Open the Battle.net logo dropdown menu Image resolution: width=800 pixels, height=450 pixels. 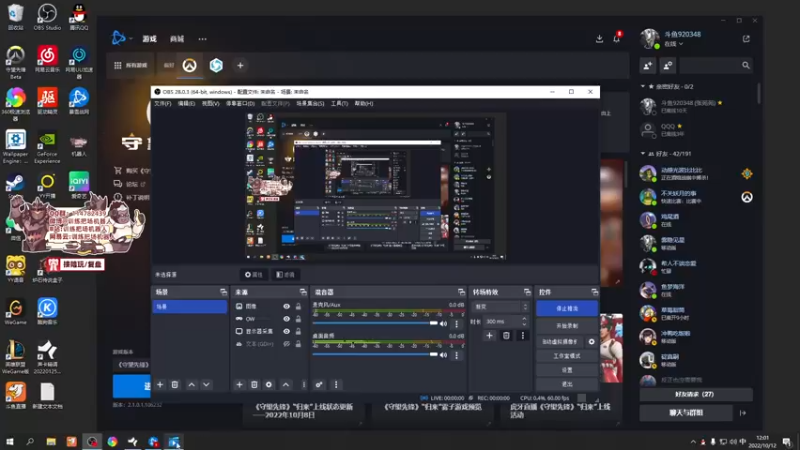121,38
